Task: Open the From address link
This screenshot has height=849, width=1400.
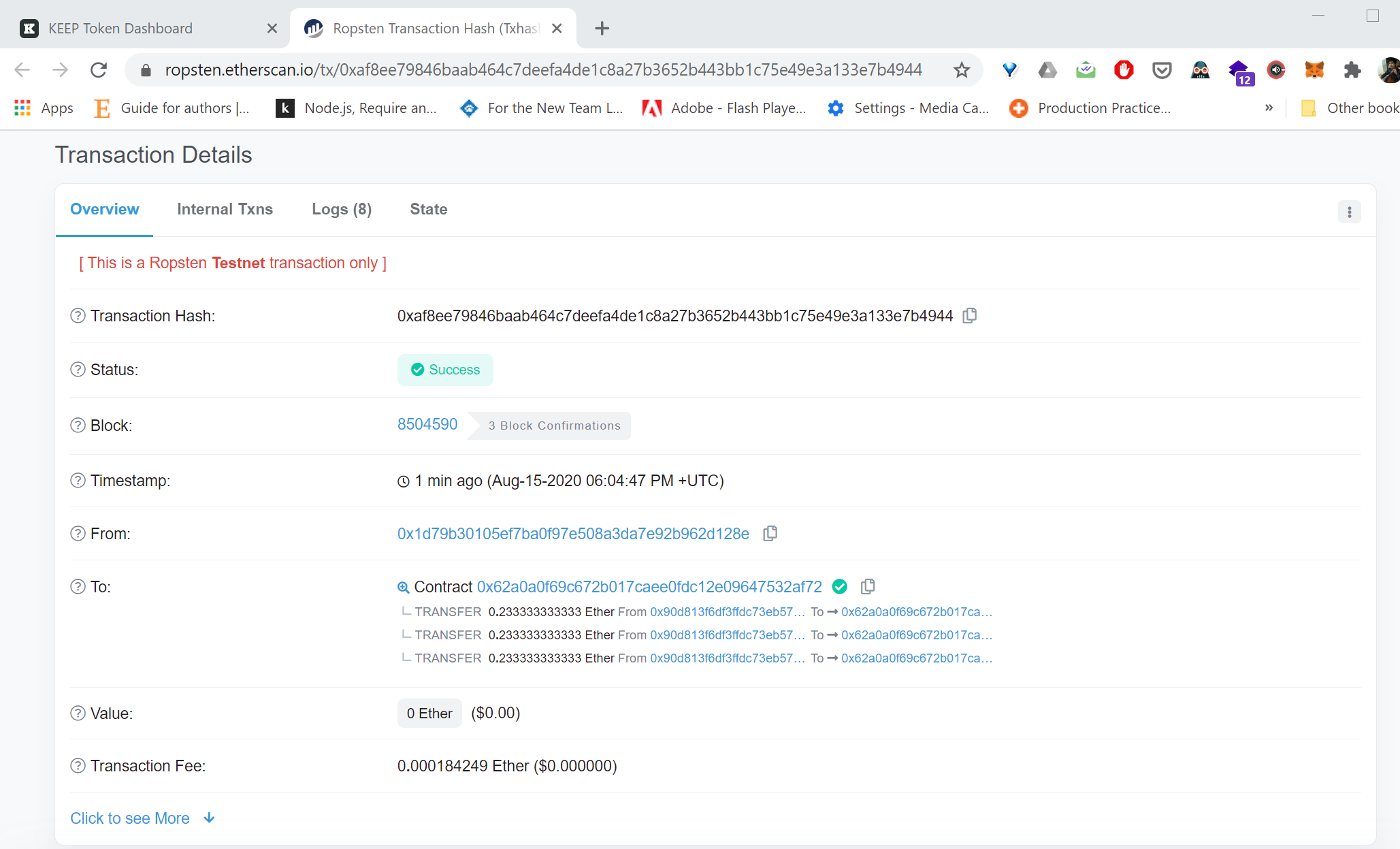Action: 573,534
